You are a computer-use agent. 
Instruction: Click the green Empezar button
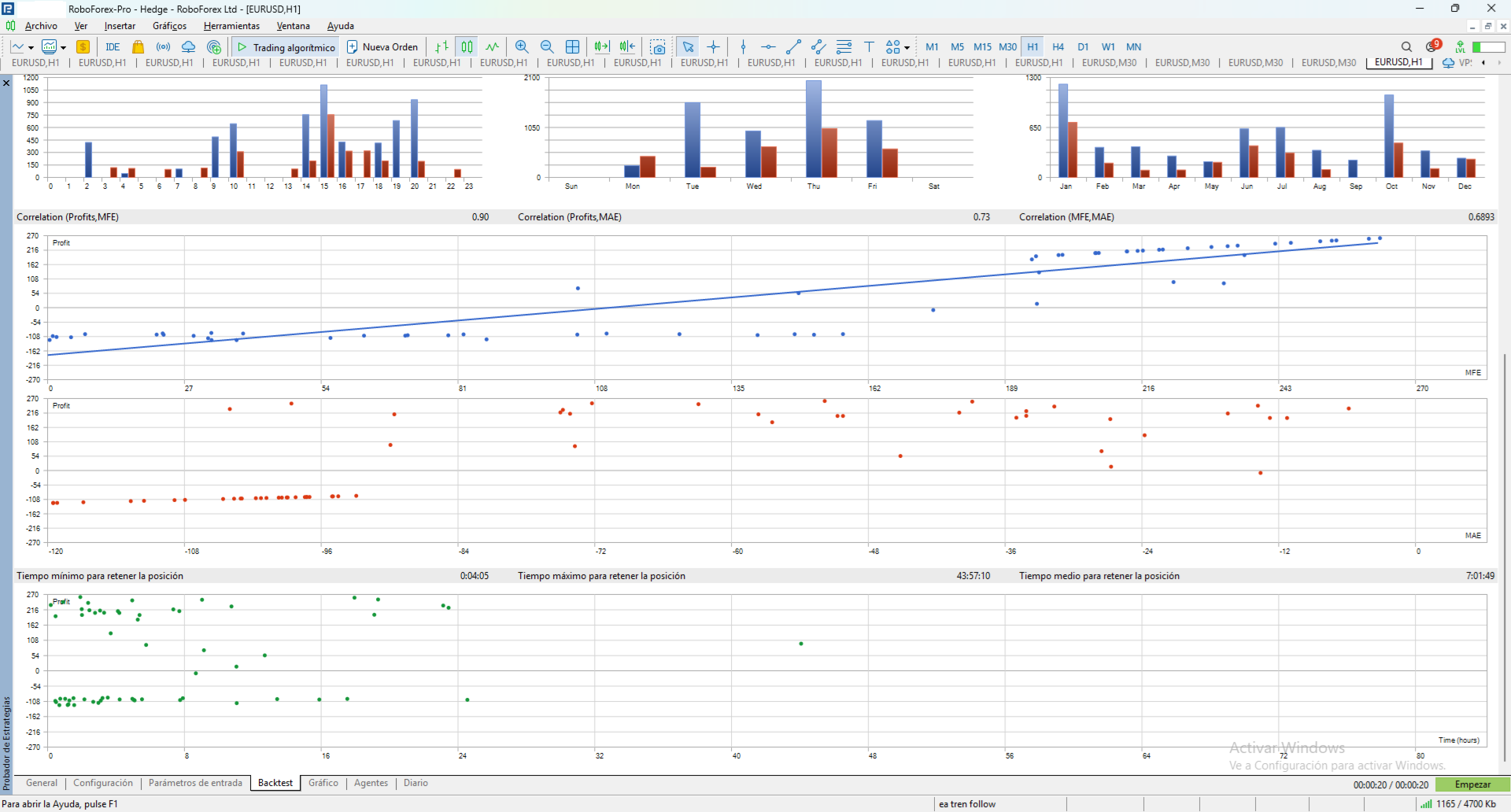pyautogui.click(x=1472, y=784)
